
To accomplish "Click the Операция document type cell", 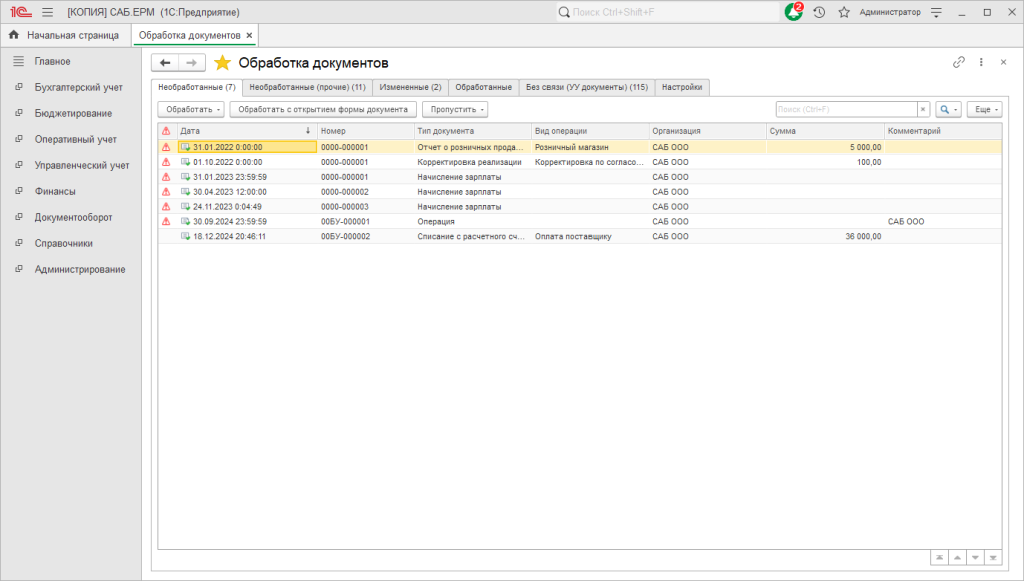I will point(472,221).
